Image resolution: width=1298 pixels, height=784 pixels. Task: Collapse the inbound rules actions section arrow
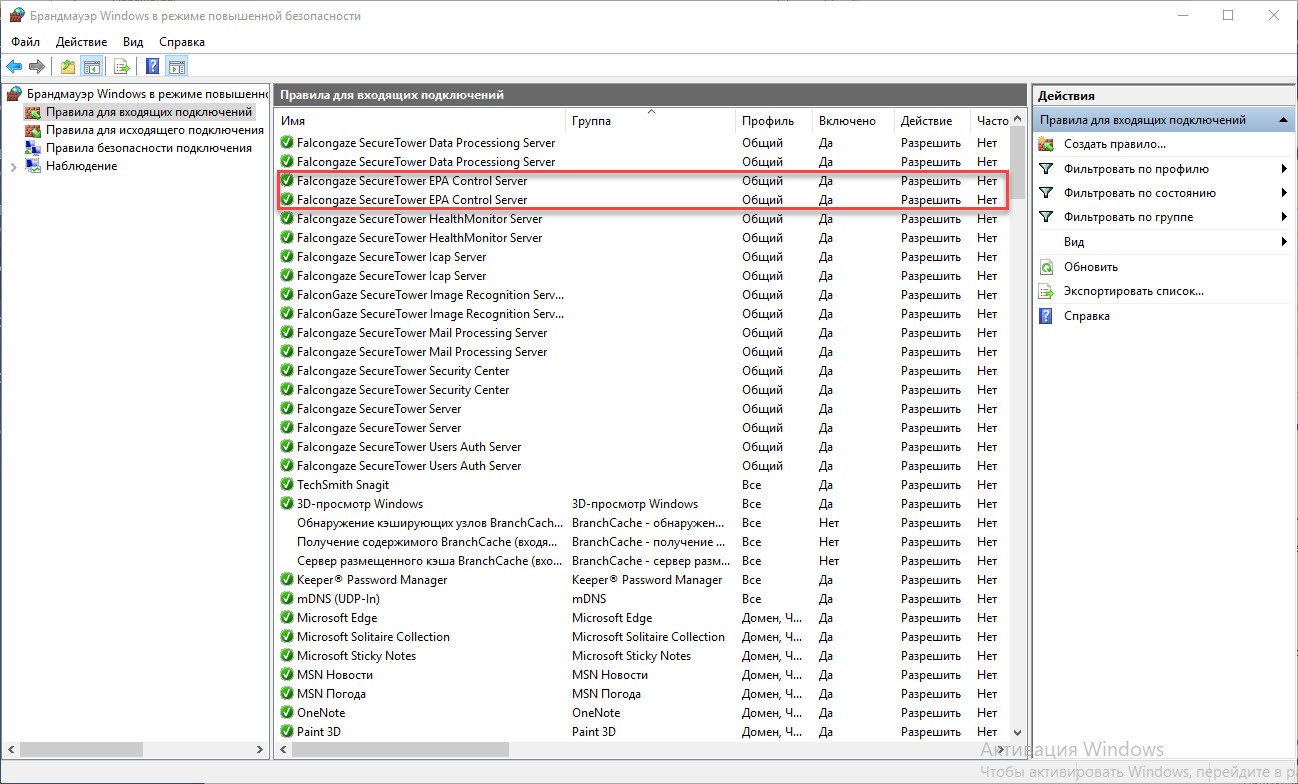(x=1283, y=120)
